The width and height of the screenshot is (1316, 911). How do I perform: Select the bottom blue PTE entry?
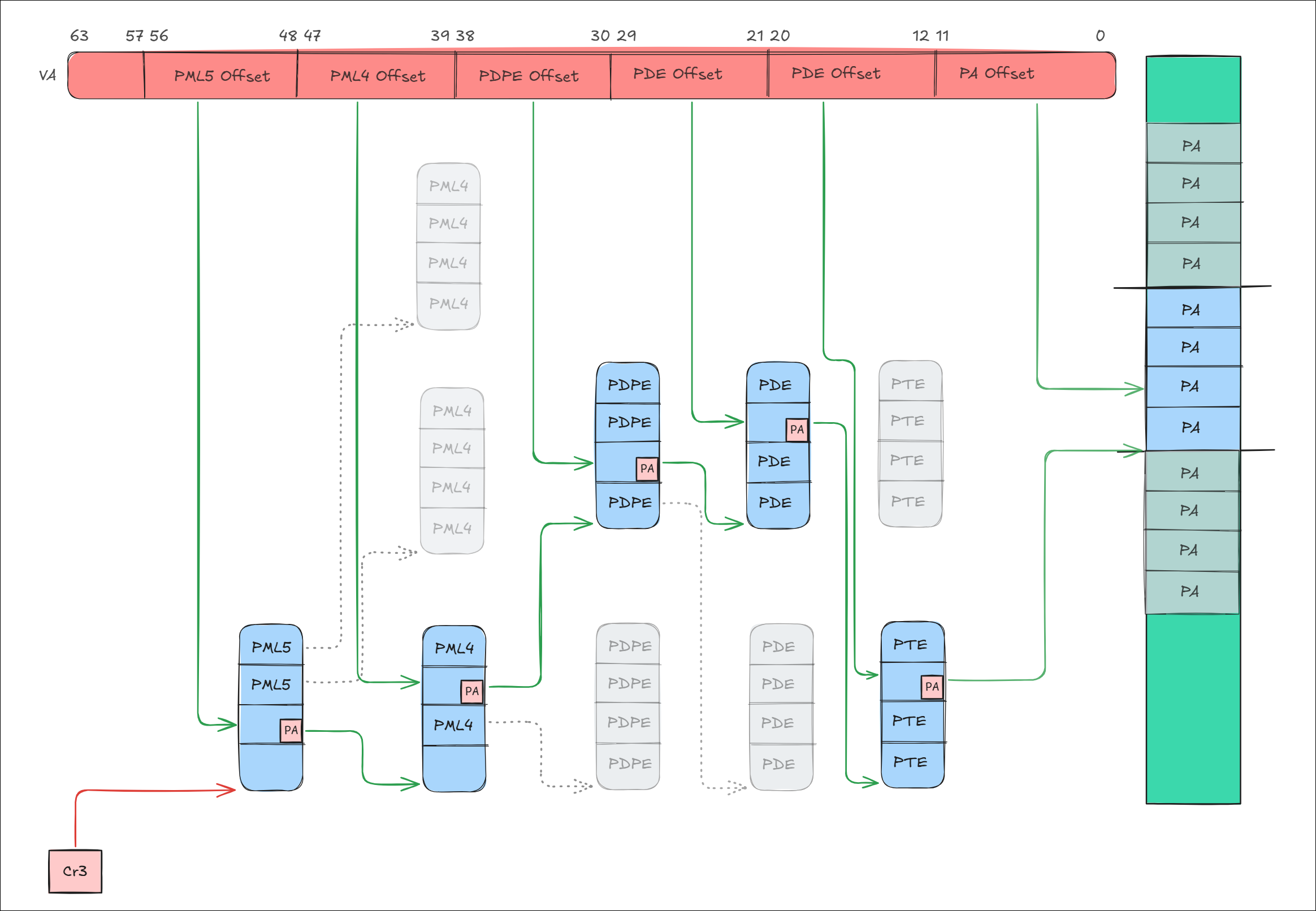[x=912, y=762]
